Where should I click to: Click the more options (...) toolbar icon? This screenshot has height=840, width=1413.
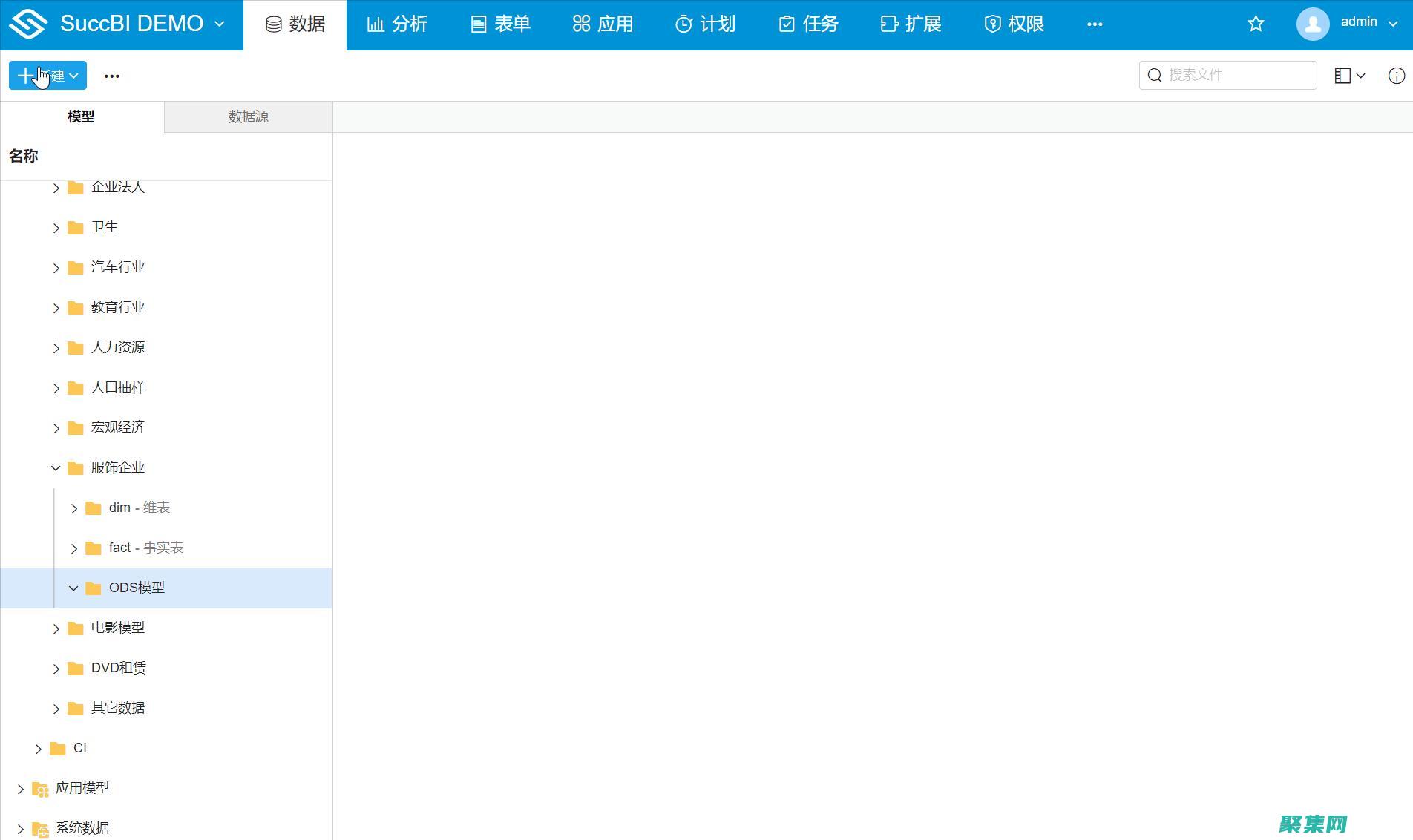(x=112, y=75)
